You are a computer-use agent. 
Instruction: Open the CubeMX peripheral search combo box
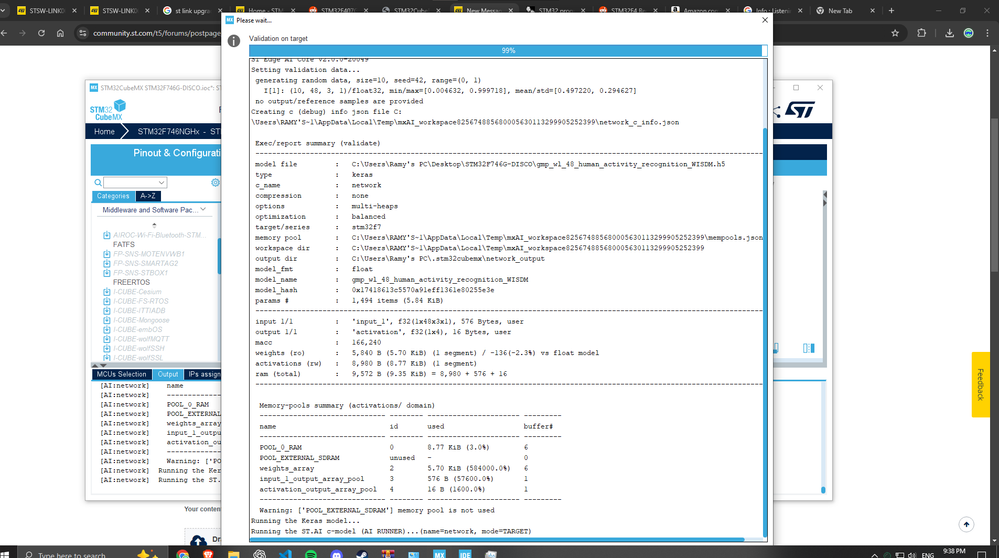click(x=134, y=183)
